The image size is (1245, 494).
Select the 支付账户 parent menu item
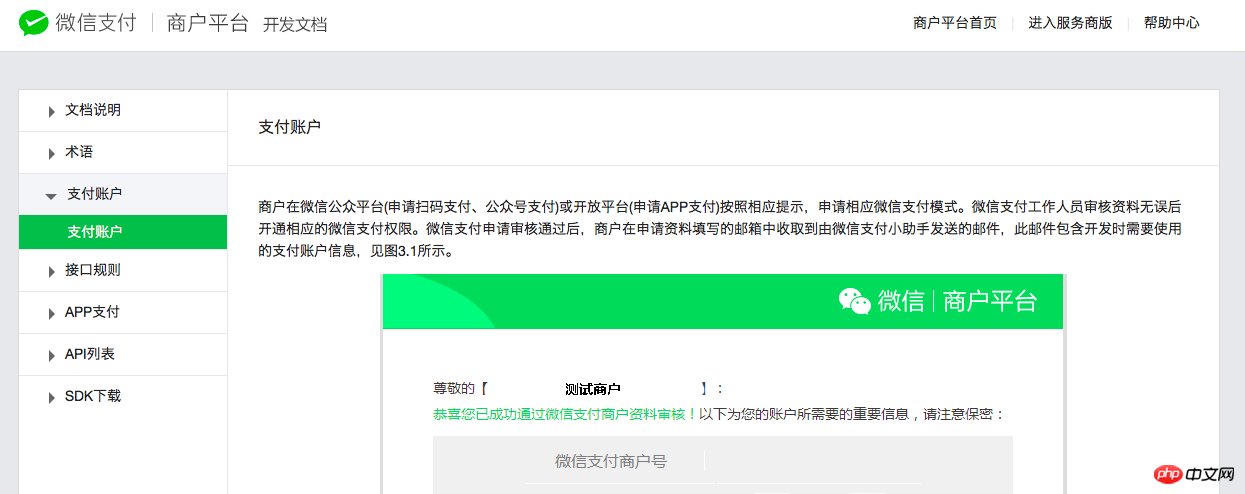point(123,194)
